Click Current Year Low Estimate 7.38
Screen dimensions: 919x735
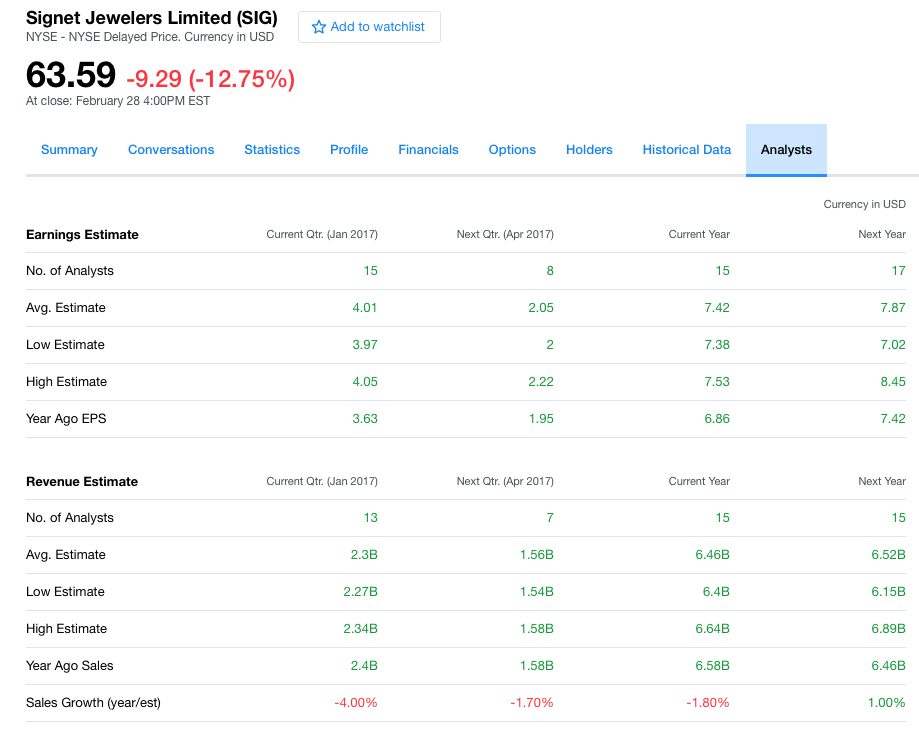click(717, 345)
